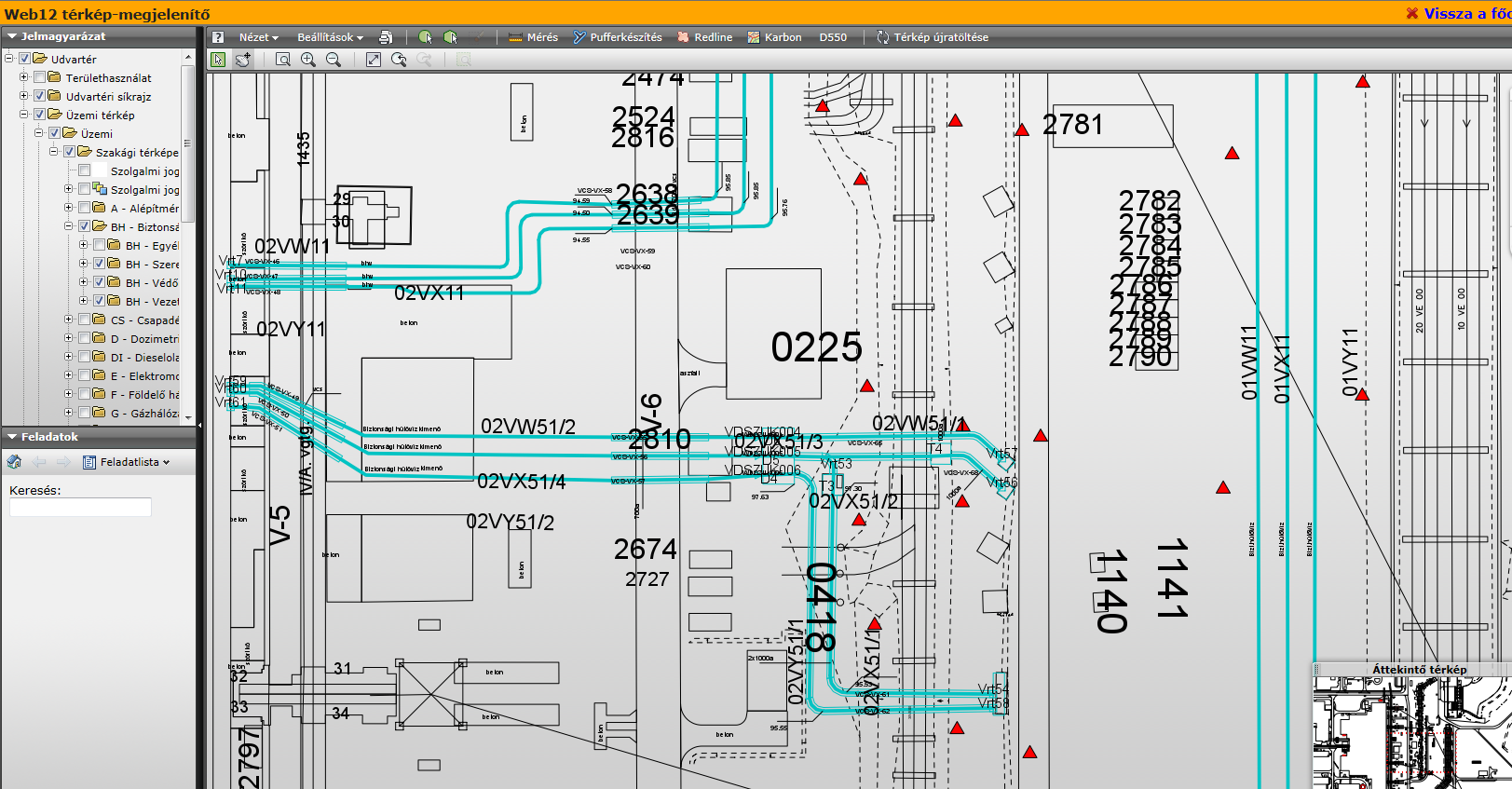
Task: Open the Mérés measuring tool
Action: click(533, 37)
